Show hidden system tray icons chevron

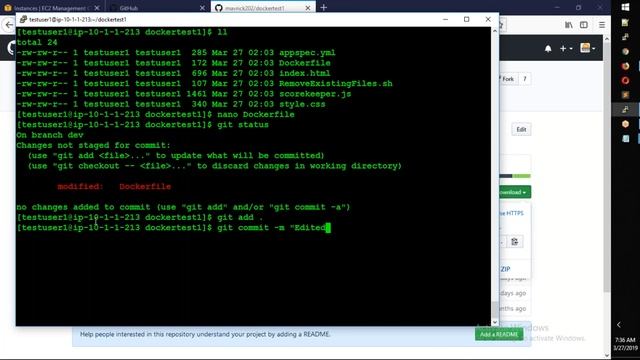[619, 325]
